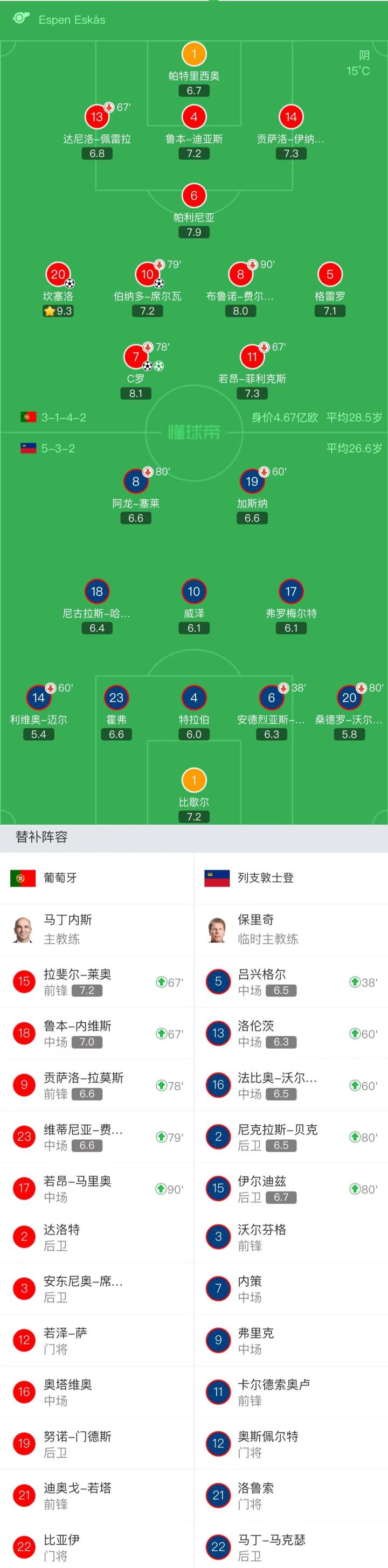Open interim coach 保里奇's profile photo

[x=218, y=930]
